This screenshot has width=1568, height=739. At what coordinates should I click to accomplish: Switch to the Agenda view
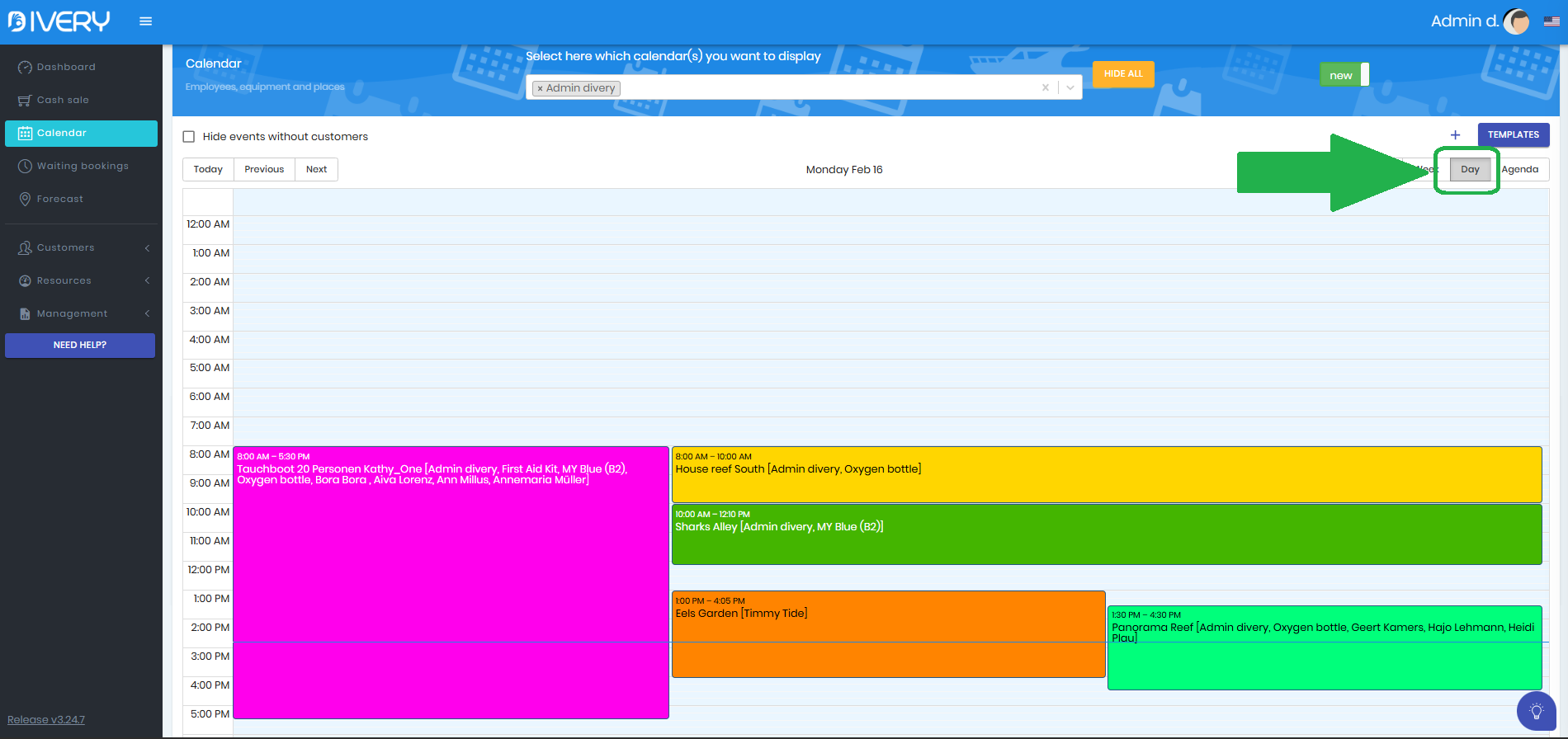[x=1519, y=169]
